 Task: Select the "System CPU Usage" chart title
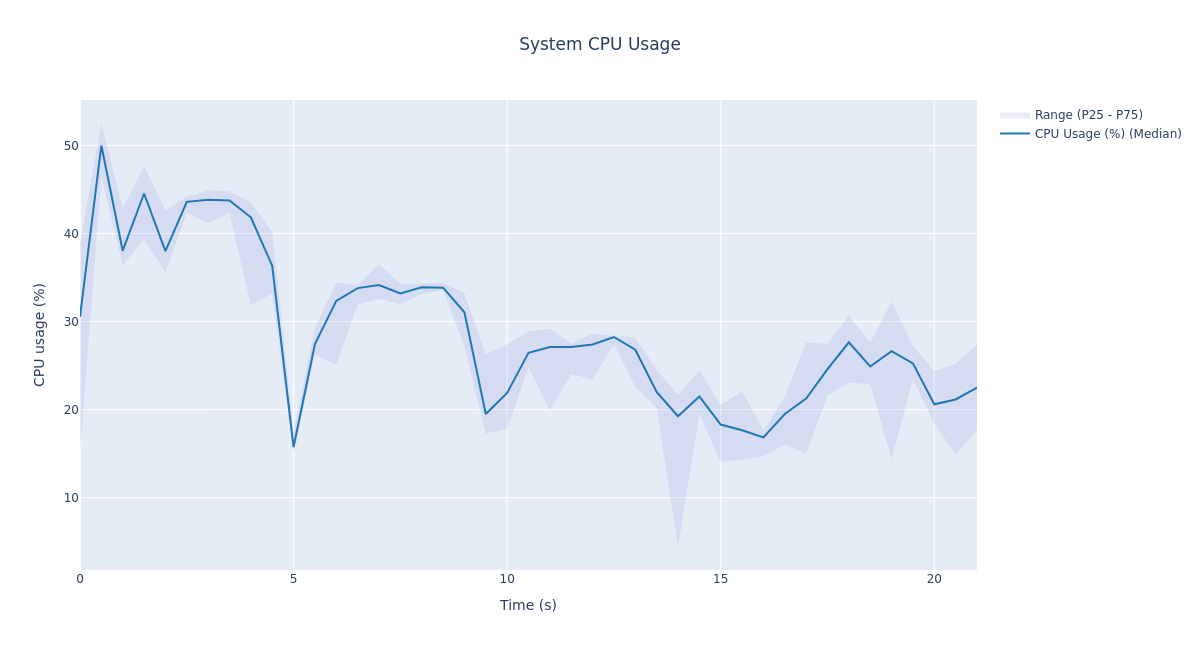599,45
